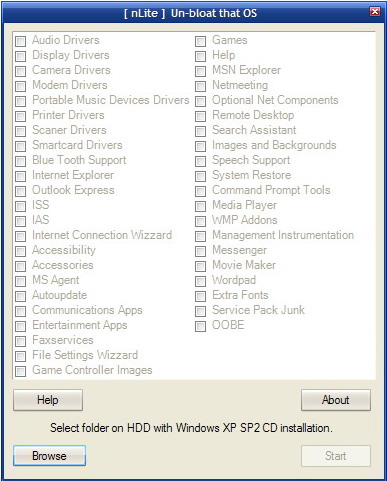The width and height of the screenshot is (387, 481).
Task: Check the Wordpad checkbox
Action: (x=200, y=281)
